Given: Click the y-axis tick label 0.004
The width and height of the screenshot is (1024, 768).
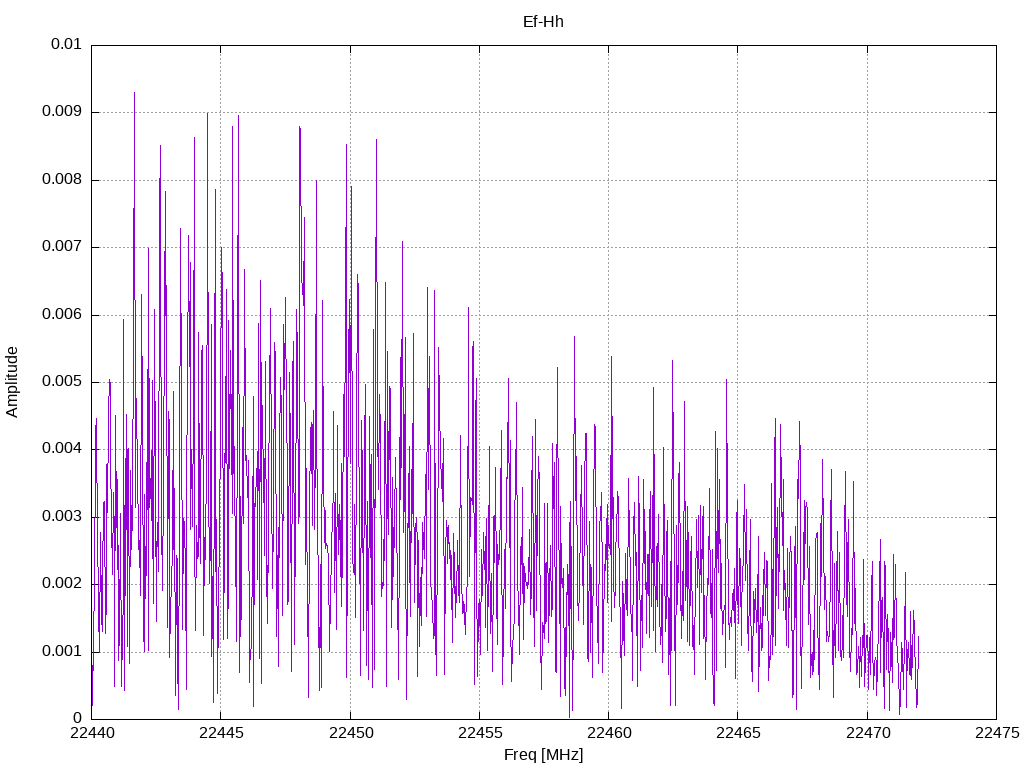Looking at the screenshot, I should pyautogui.click(x=62, y=449).
